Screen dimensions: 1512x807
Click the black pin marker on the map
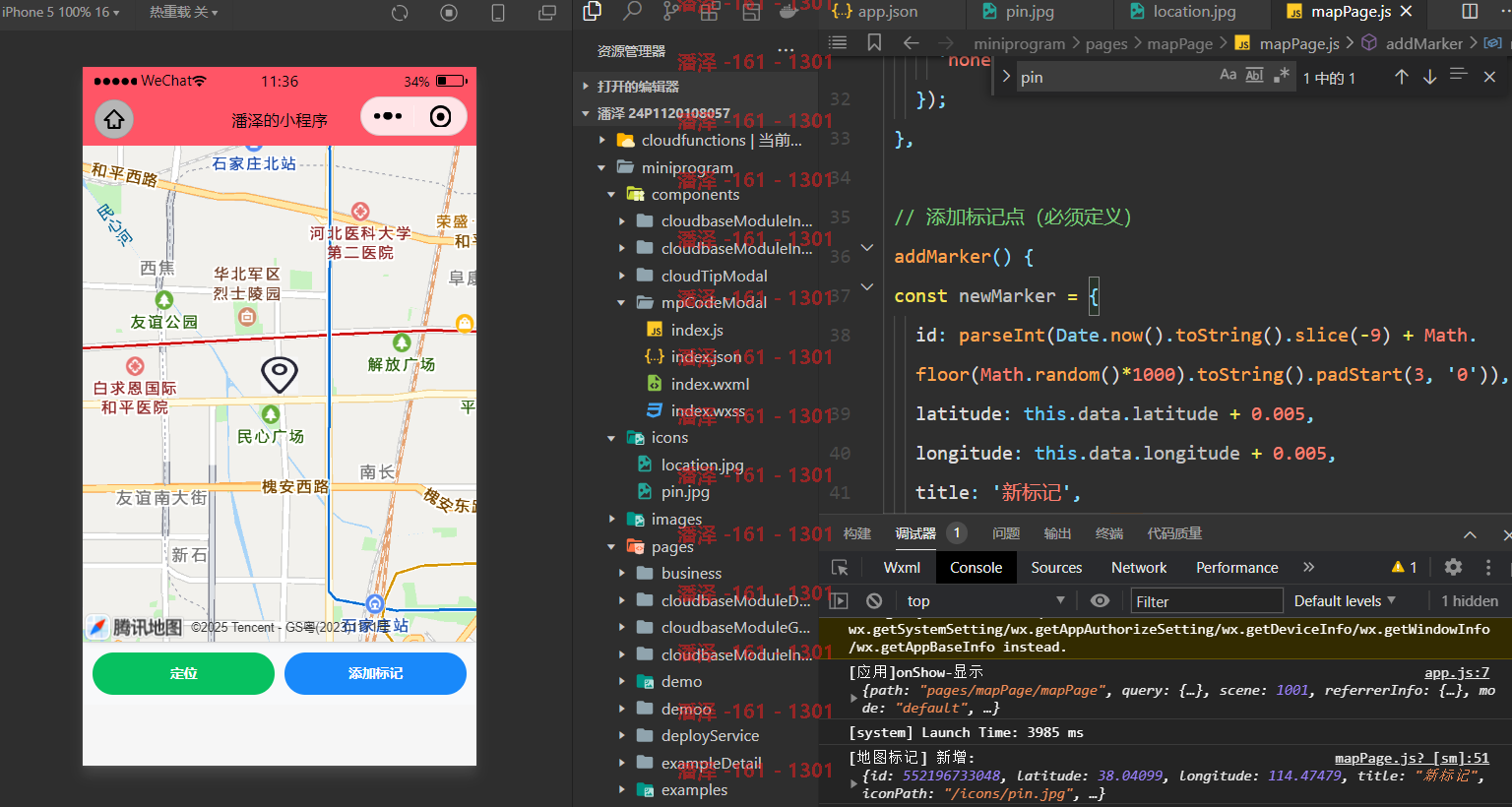pos(280,374)
